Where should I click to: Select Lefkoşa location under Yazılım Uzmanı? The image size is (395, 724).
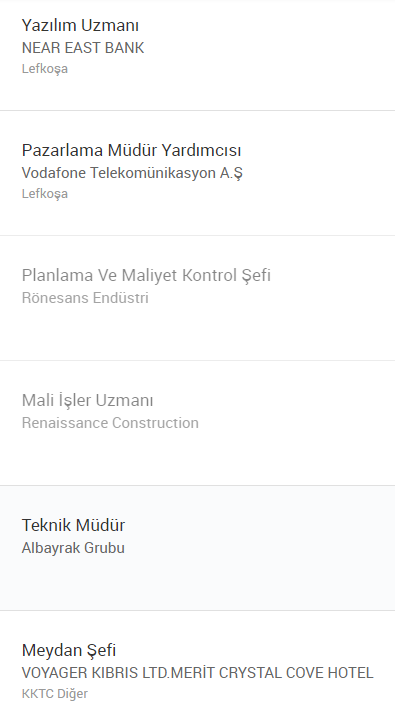click(45, 69)
